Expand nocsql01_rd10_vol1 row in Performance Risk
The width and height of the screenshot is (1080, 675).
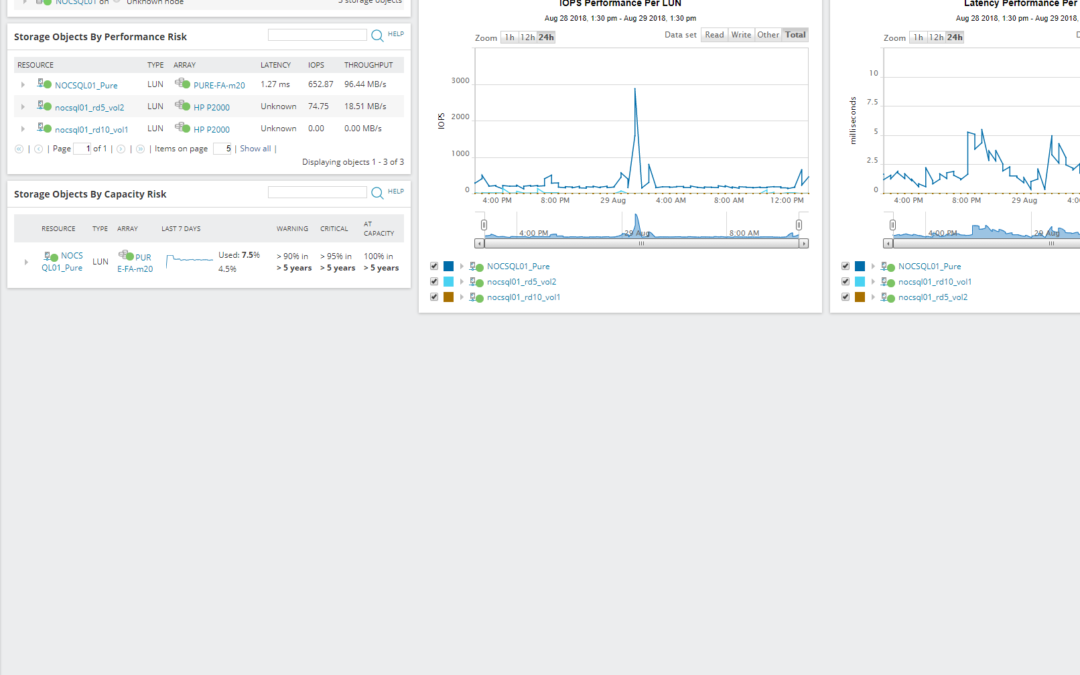[23, 129]
